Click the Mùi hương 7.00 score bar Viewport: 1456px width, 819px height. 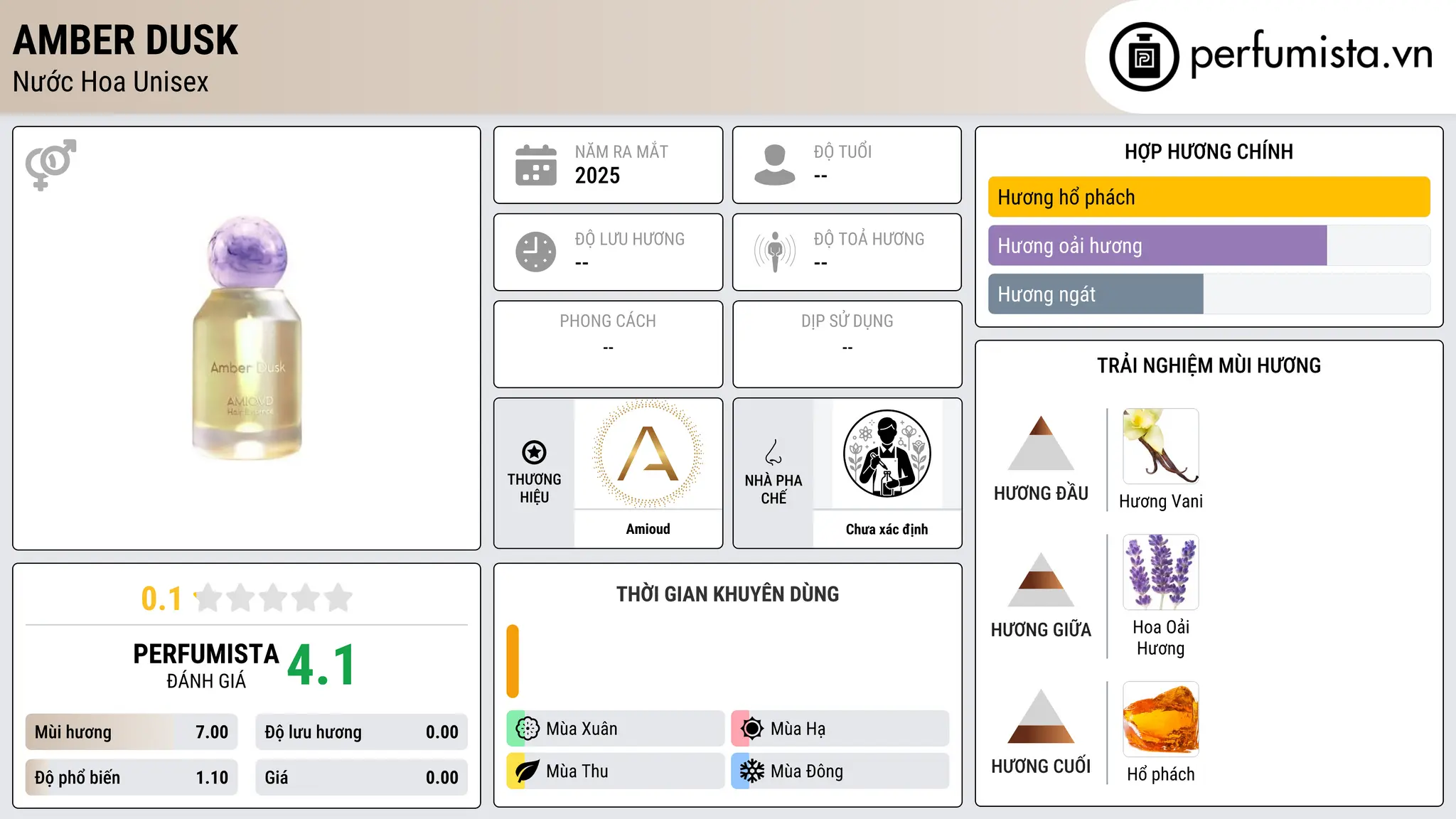click(x=132, y=732)
